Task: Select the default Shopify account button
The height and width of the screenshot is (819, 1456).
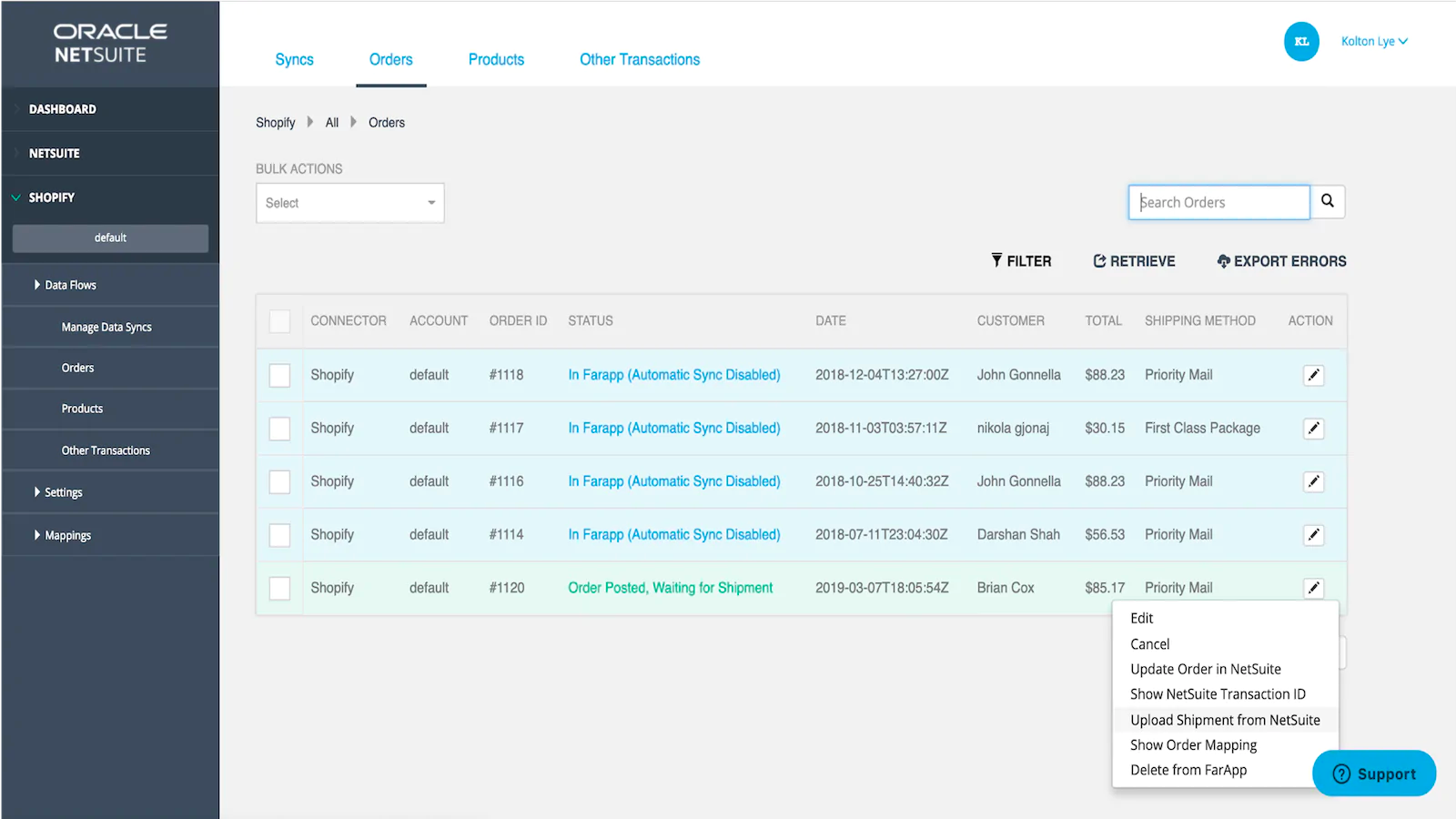Action: [110, 238]
